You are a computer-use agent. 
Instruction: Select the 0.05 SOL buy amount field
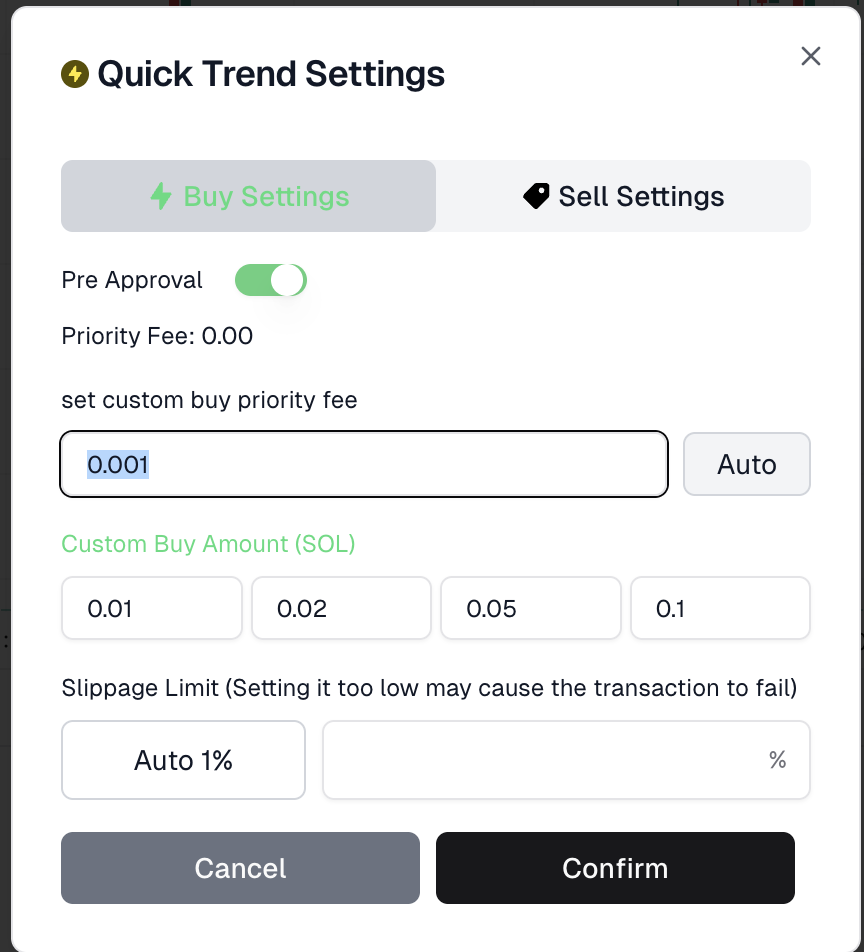tap(530, 608)
